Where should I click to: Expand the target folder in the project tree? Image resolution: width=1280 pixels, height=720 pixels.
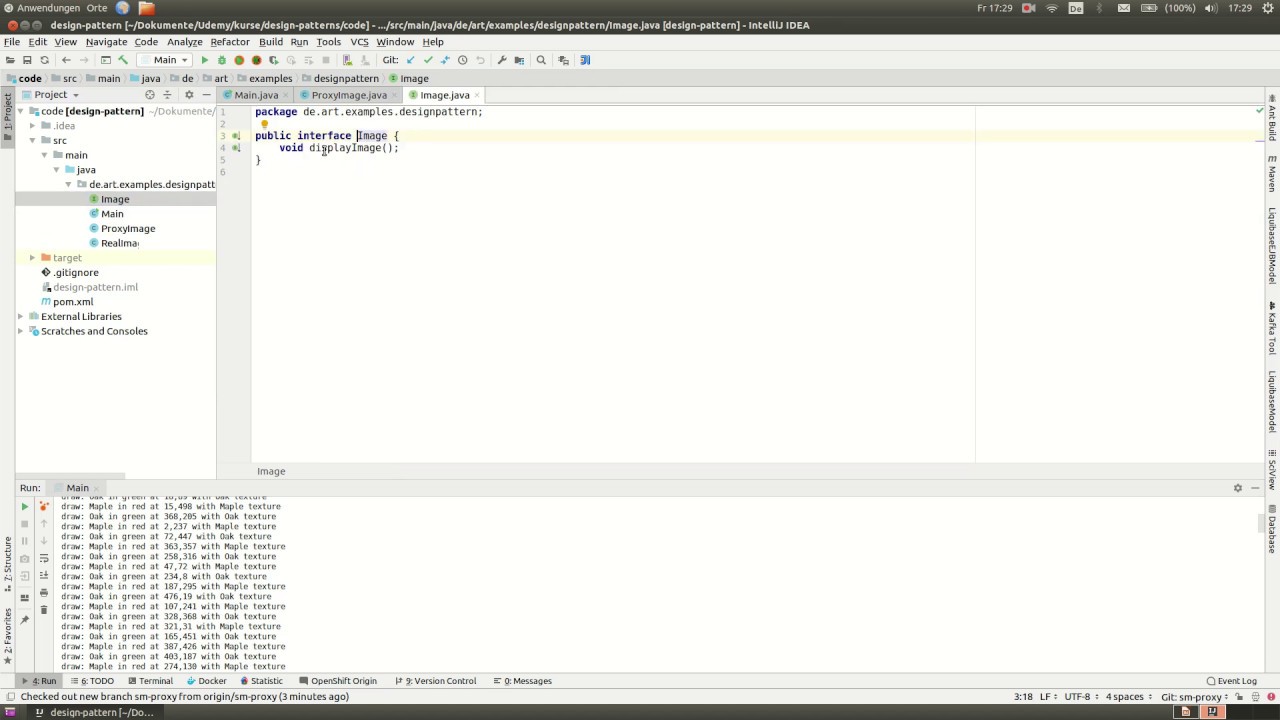[32, 258]
